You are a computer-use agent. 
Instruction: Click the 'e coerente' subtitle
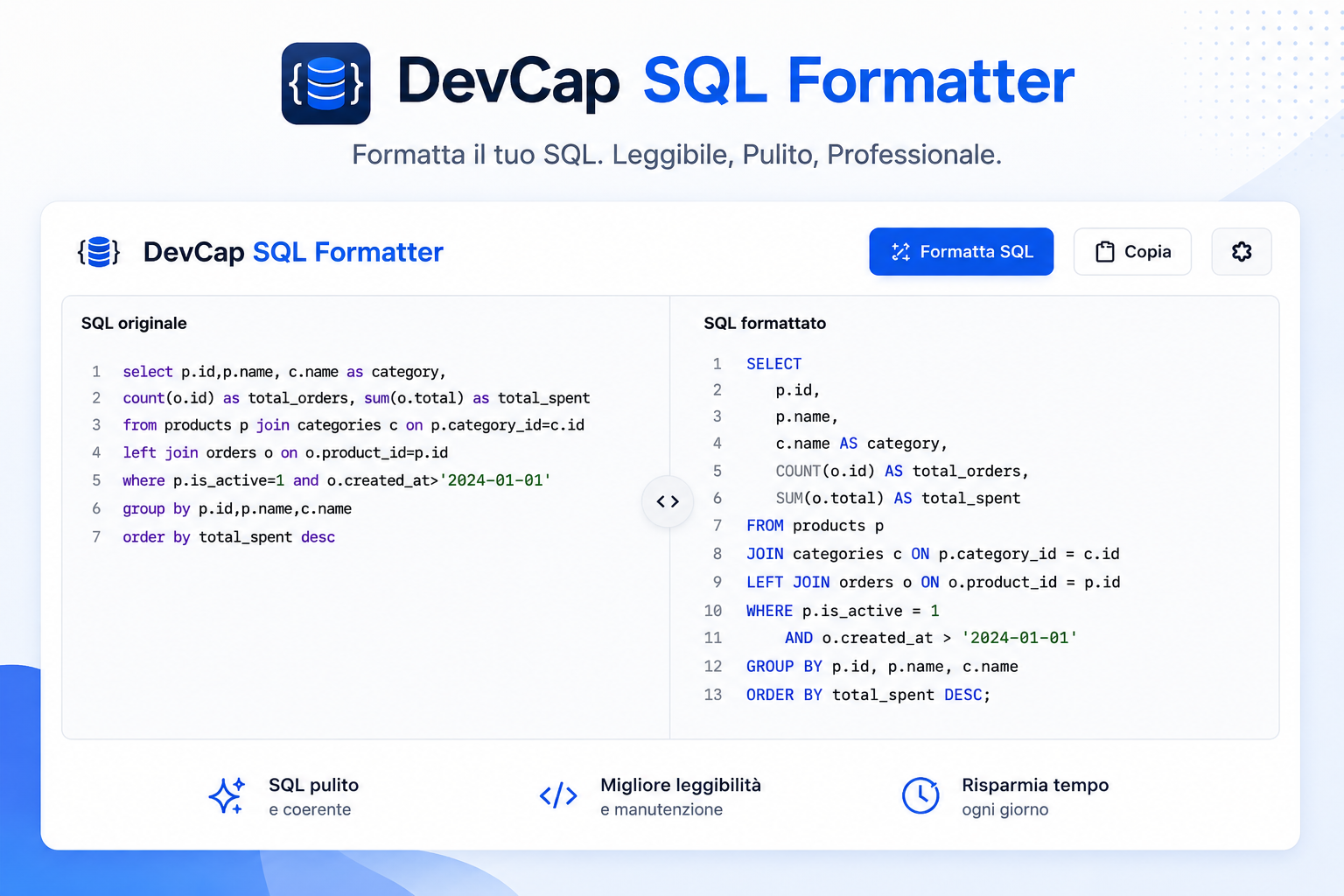tap(310, 809)
